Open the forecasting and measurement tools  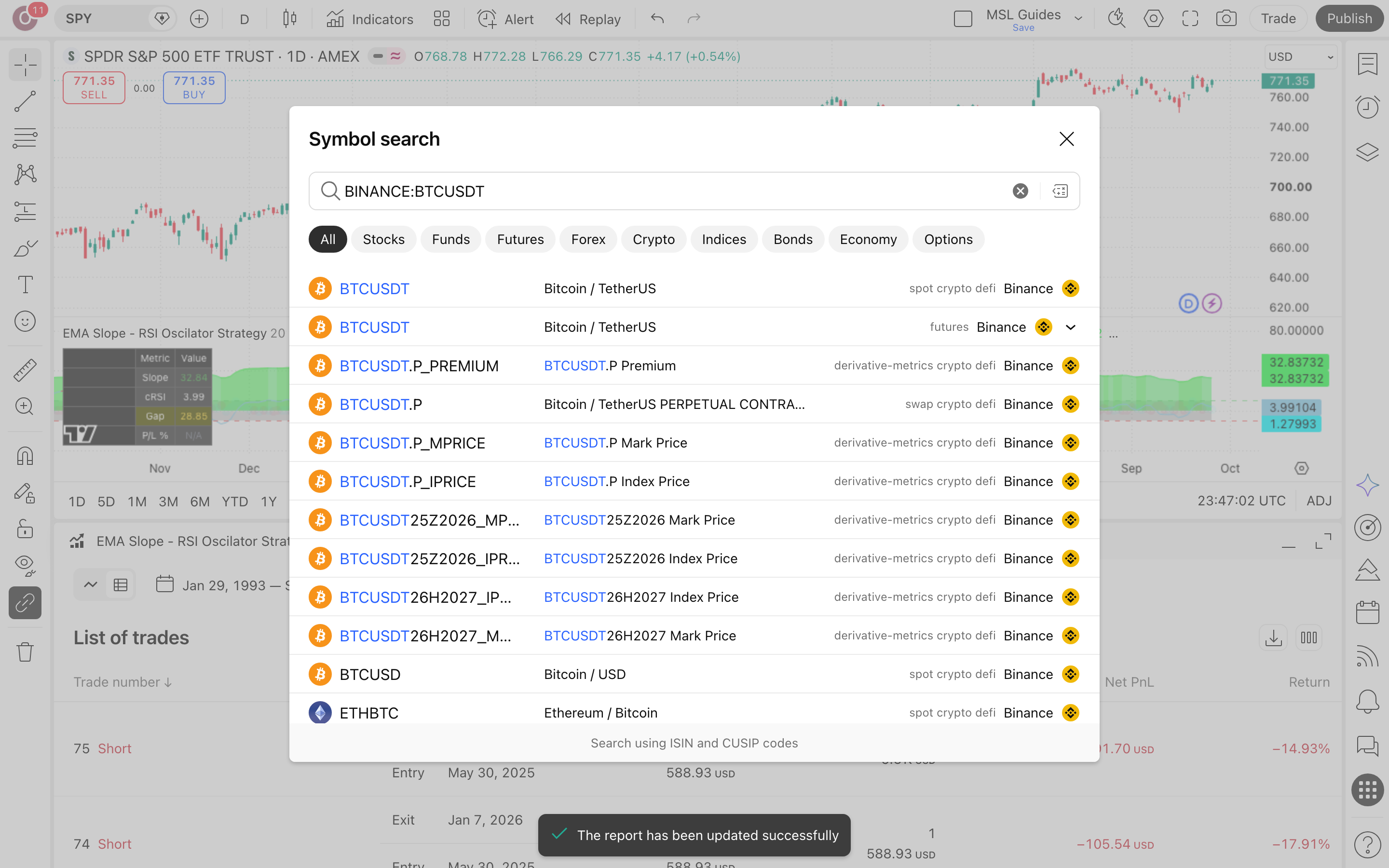point(25,211)
